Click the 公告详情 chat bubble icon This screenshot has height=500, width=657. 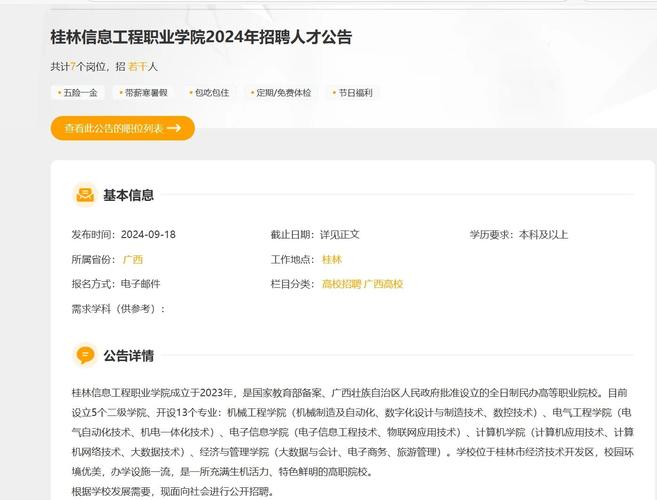tap(85, 355)
